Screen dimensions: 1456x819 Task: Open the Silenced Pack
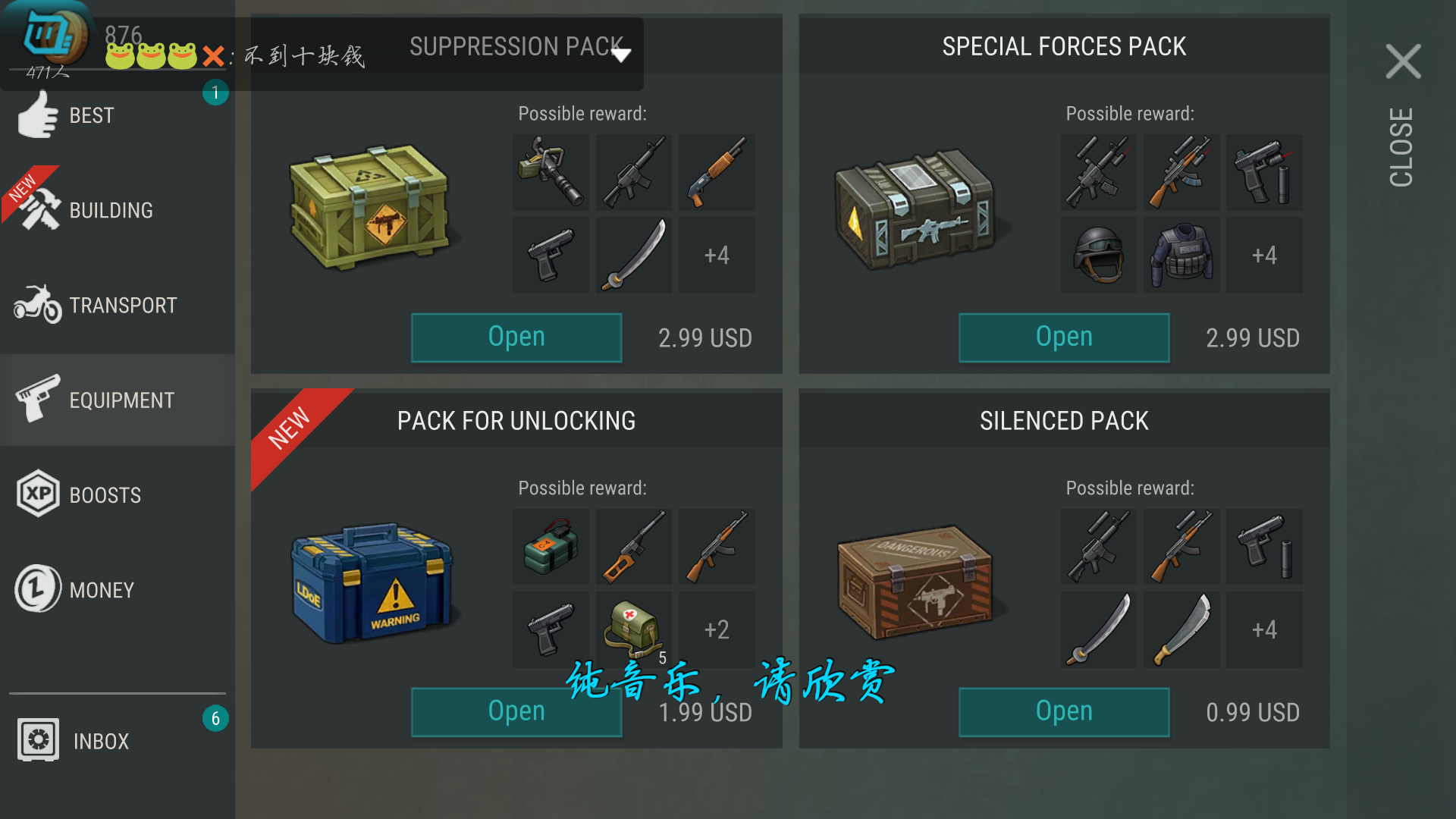coord(1064,712)
